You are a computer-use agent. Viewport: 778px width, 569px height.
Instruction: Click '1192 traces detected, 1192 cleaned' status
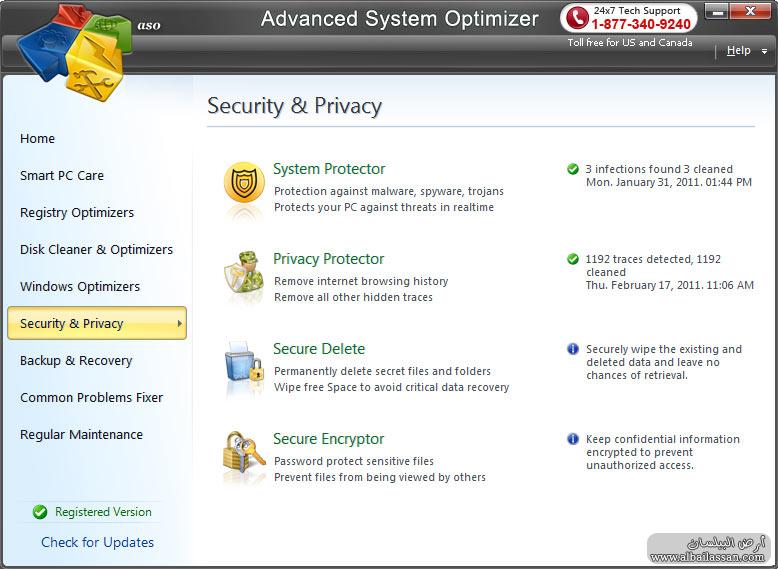pyautogui.click(x=653, y=265)
